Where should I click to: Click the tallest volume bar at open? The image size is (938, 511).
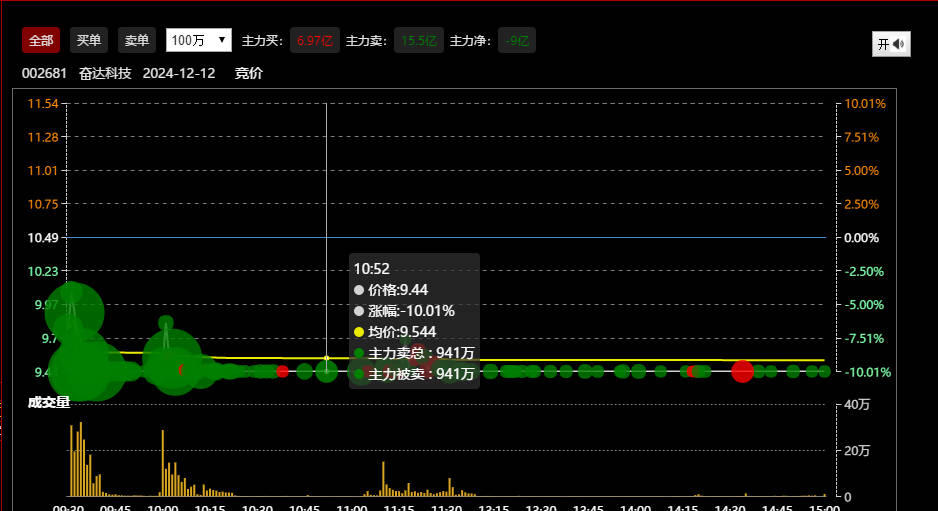point(80,460)
